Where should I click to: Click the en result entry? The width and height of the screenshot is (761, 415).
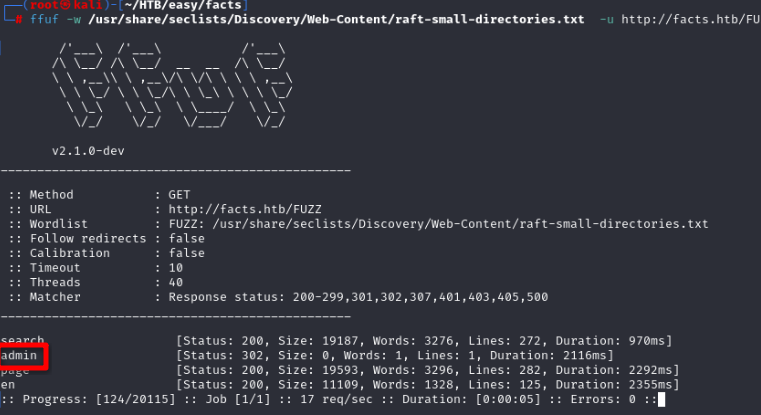[x=9, y=384]
